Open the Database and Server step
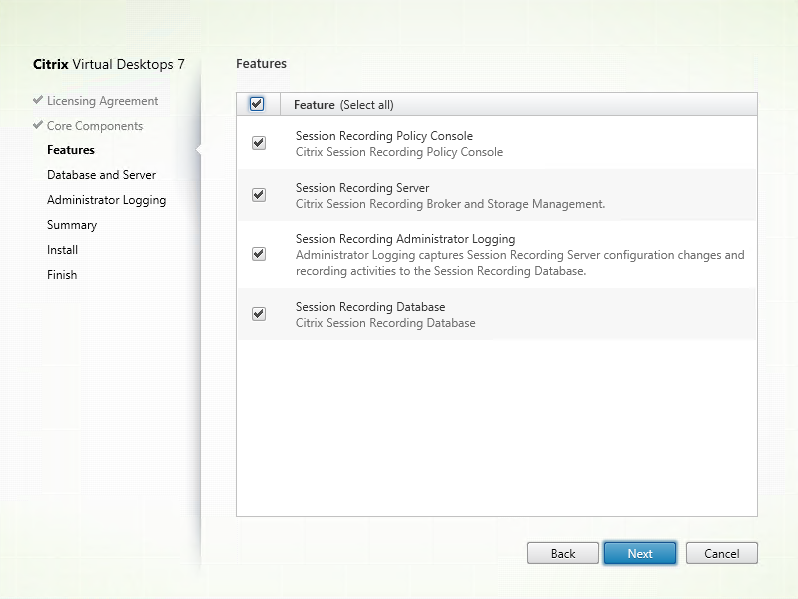The image size is (798, 599). [101, 175]
